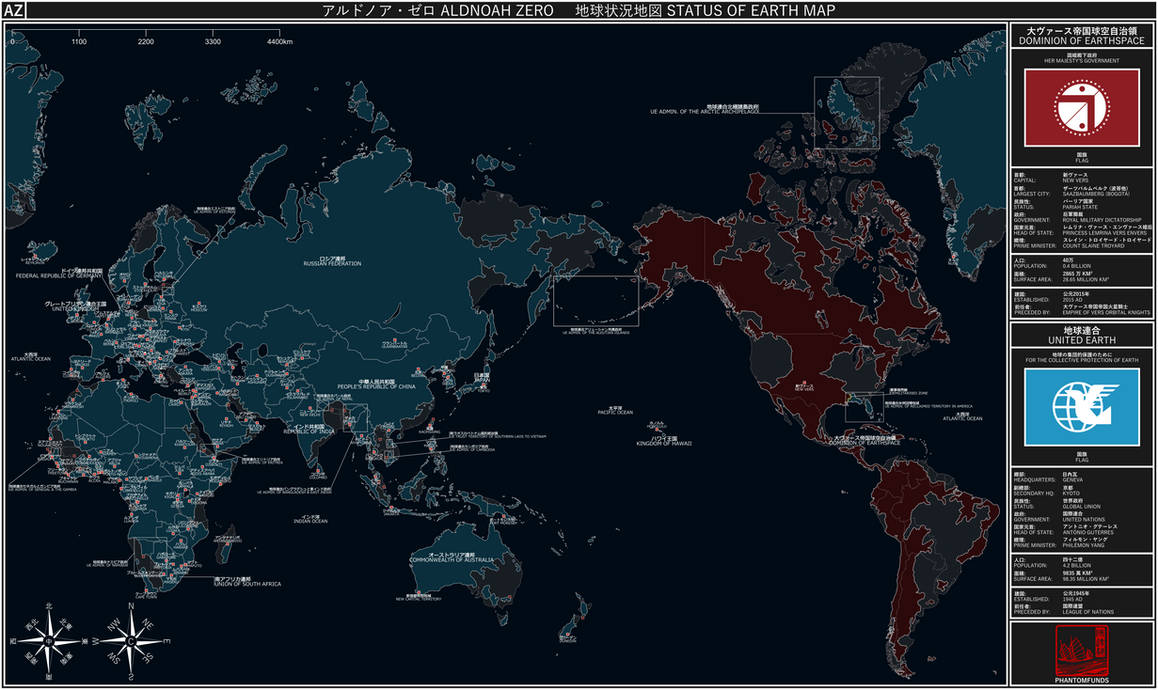
Task: Click the '0.4 BILLION' population value
Action: tap(1076, 266)
